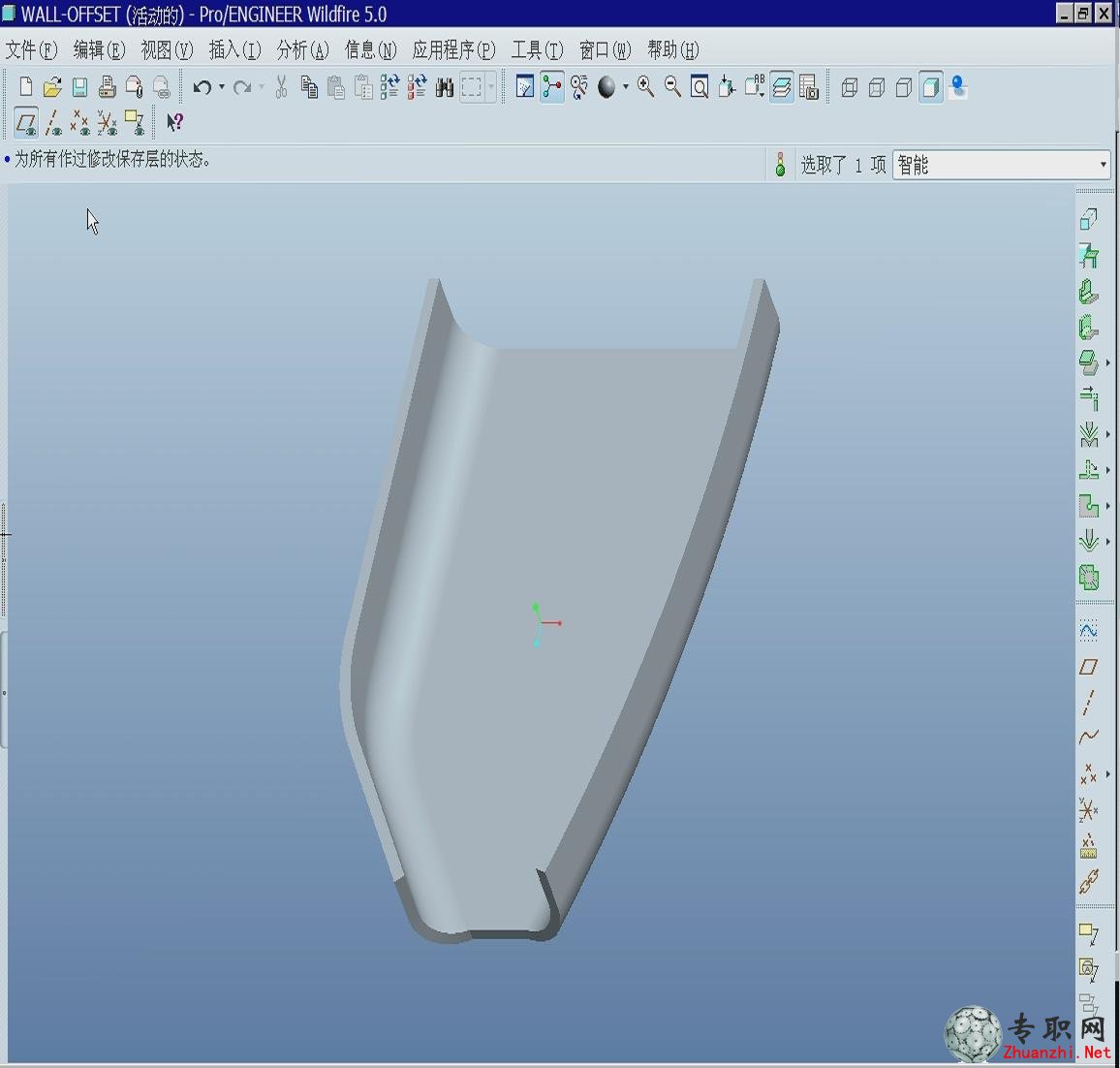Toggle coordinate systems visibility
The image size is (1120, 1068).
pyautogui.click(x=108, y=123)
